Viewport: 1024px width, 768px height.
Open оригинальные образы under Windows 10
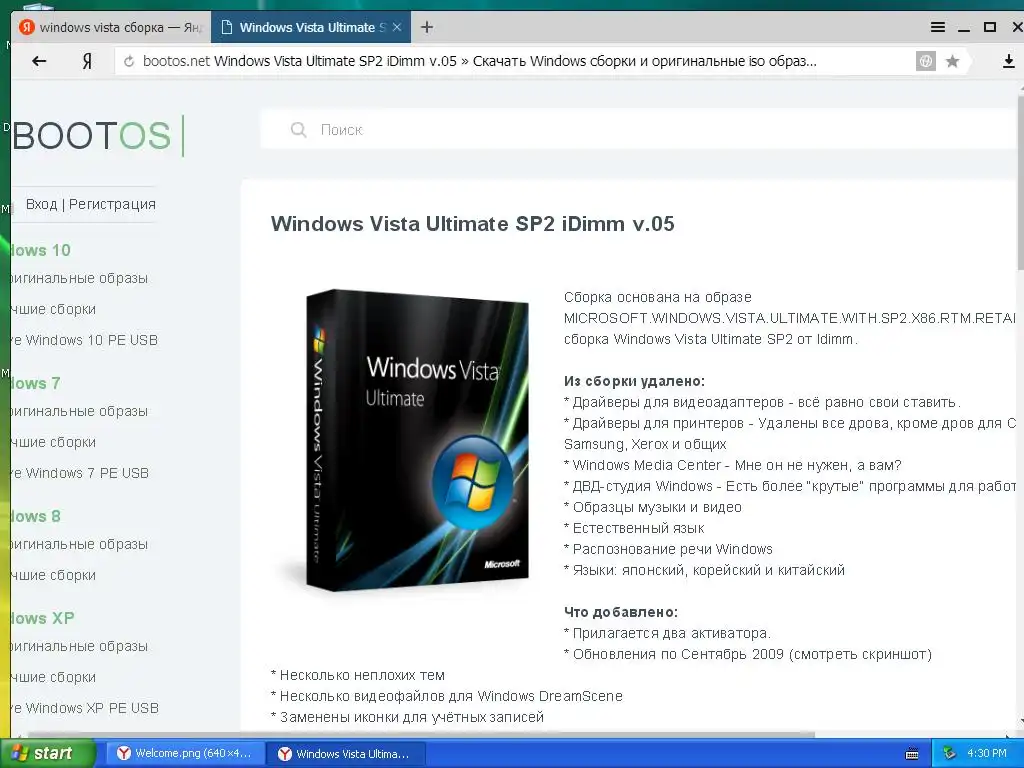pos(79,278)
